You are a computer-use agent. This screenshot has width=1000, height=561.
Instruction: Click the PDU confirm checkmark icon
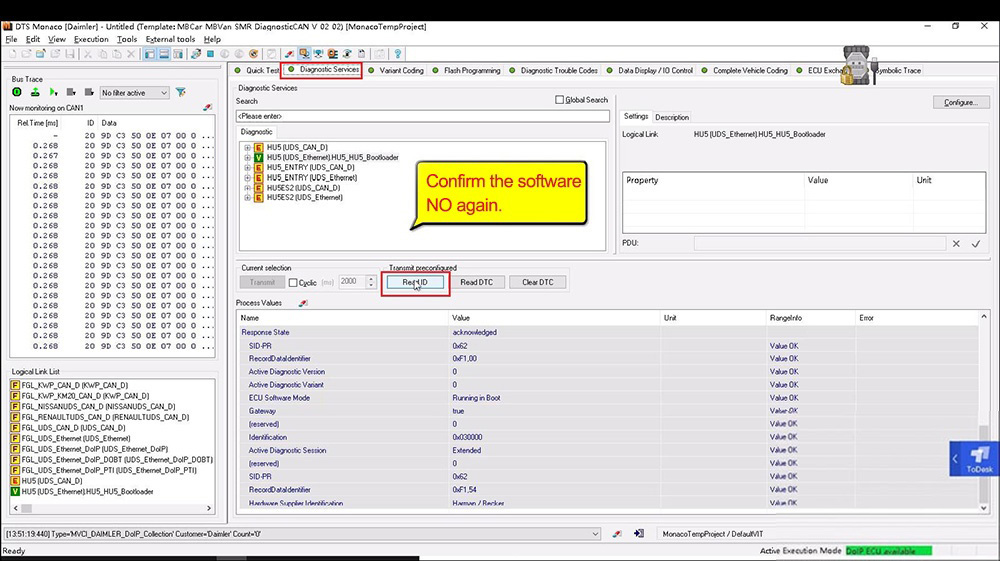pos(976,244)
